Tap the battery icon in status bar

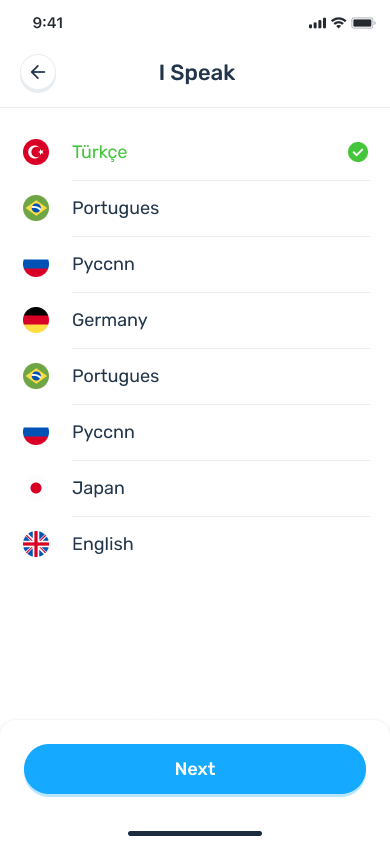tap(363, 23)
